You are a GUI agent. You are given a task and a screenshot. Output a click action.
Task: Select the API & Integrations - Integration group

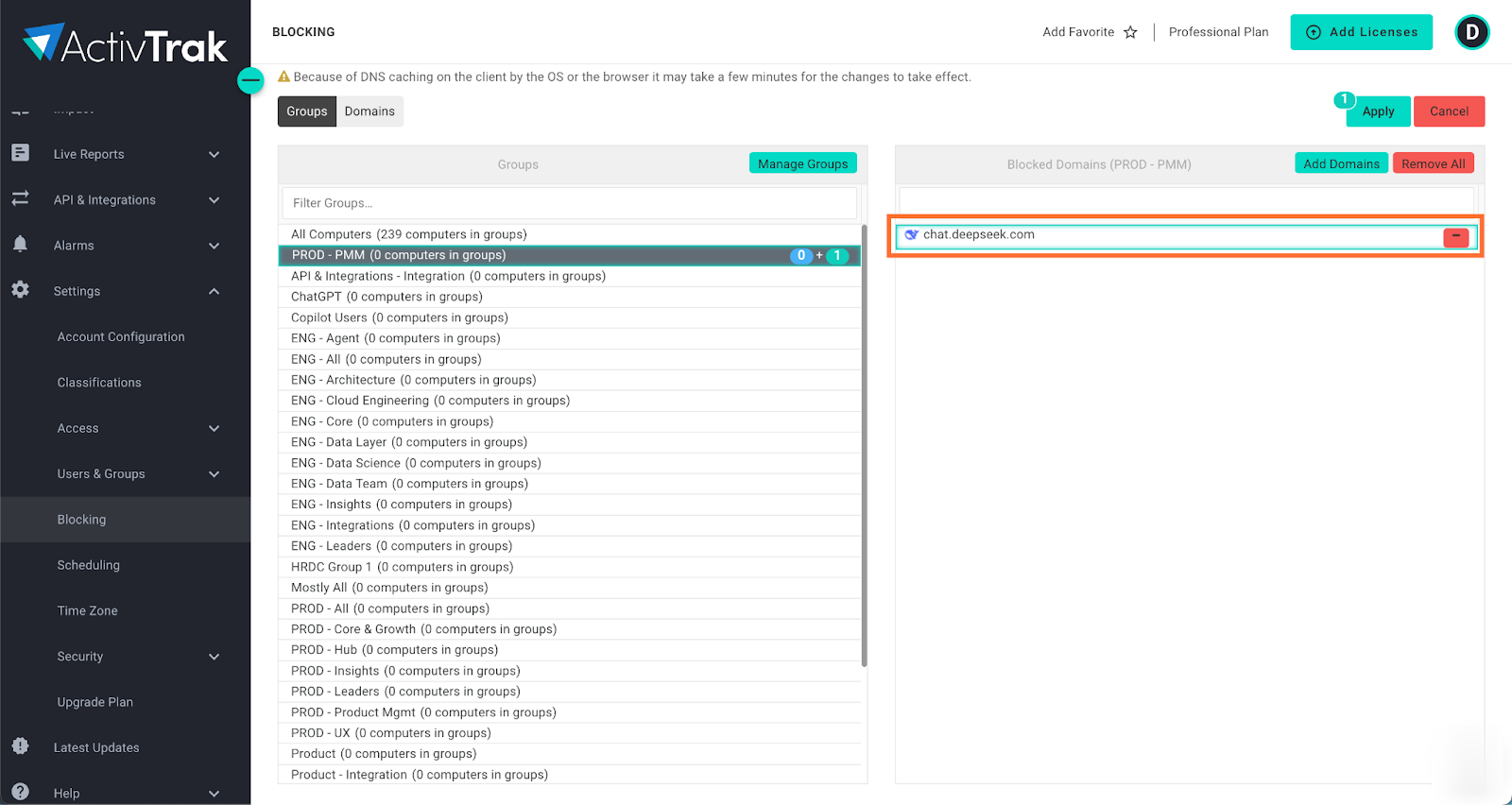pos(569,276)
